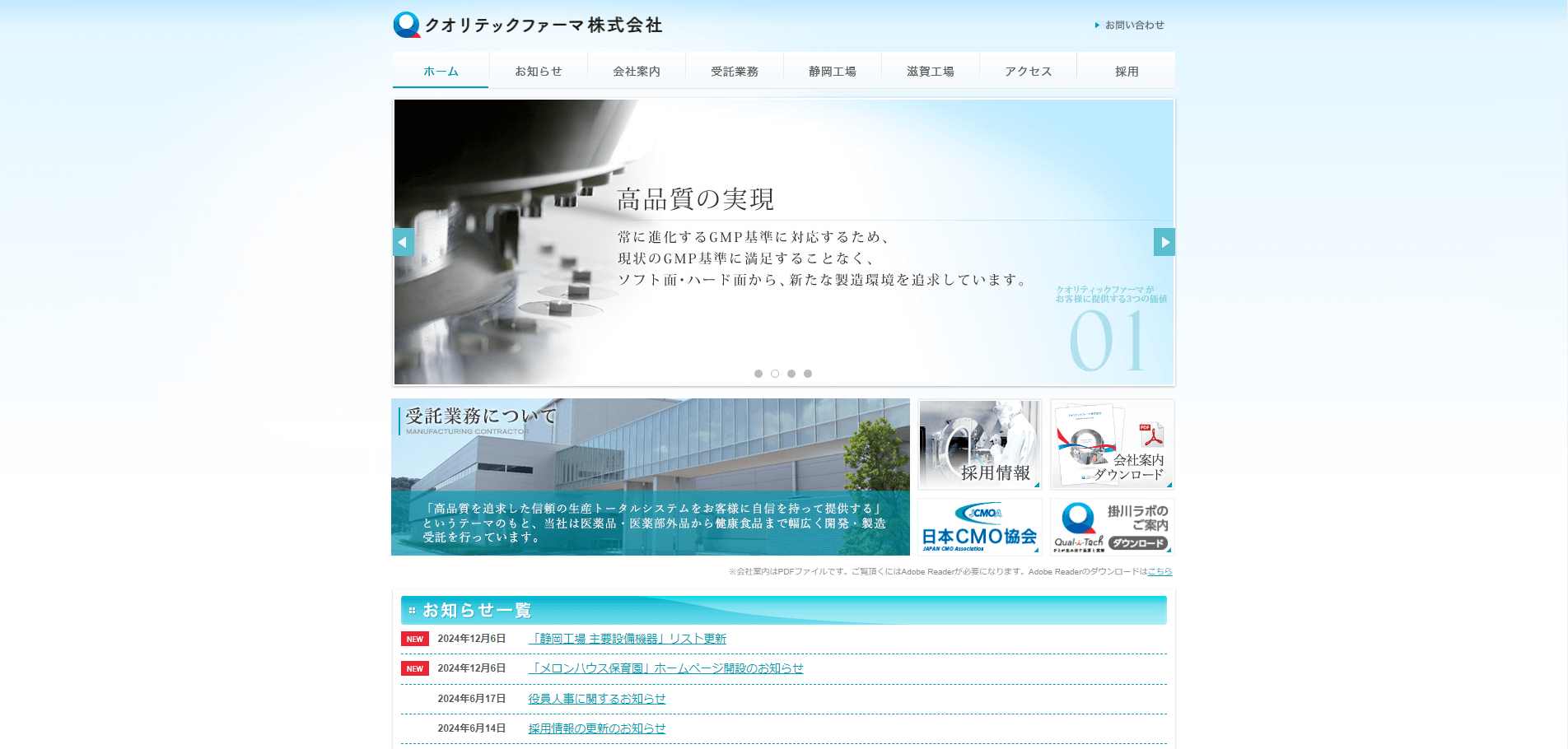Click the Qualitec Pharma logo
1568x749 pixels.
tap(527, 25)
